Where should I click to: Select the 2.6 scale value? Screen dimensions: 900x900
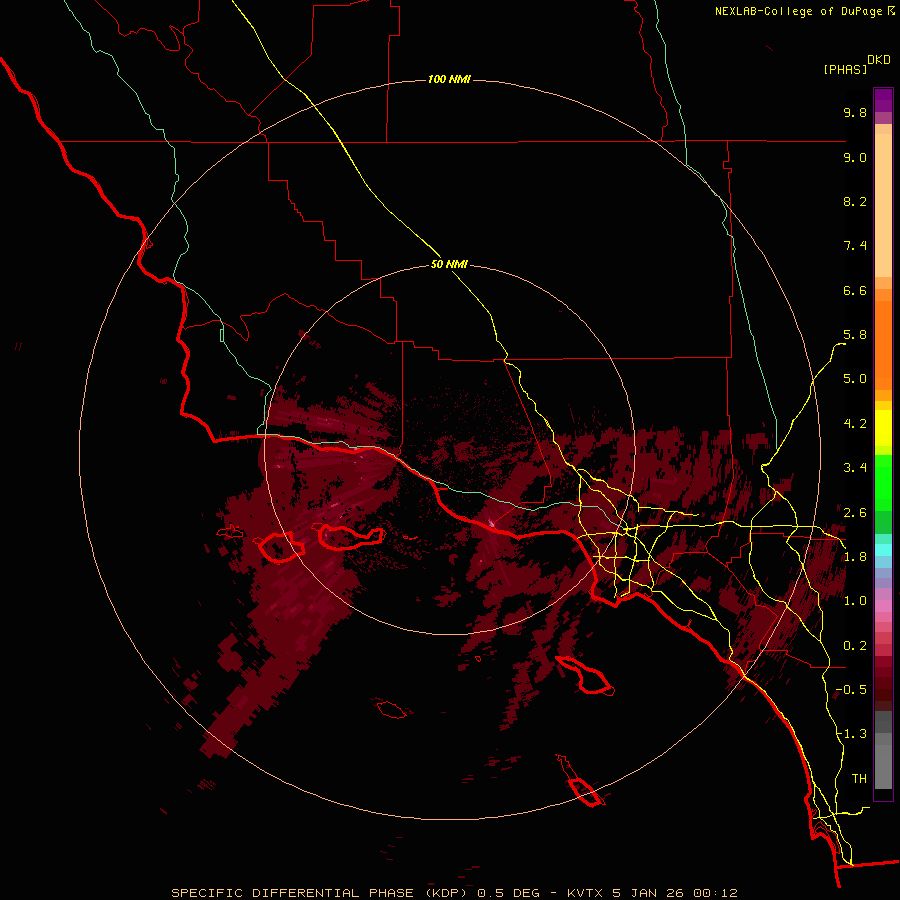pyautogui.click(x=855, y=513)
